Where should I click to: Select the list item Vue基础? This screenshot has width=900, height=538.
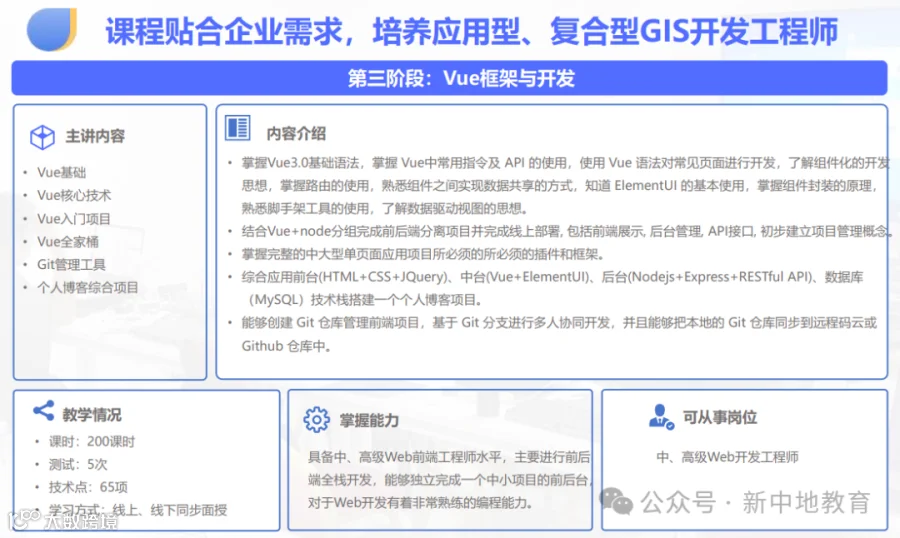coord(61,172)
